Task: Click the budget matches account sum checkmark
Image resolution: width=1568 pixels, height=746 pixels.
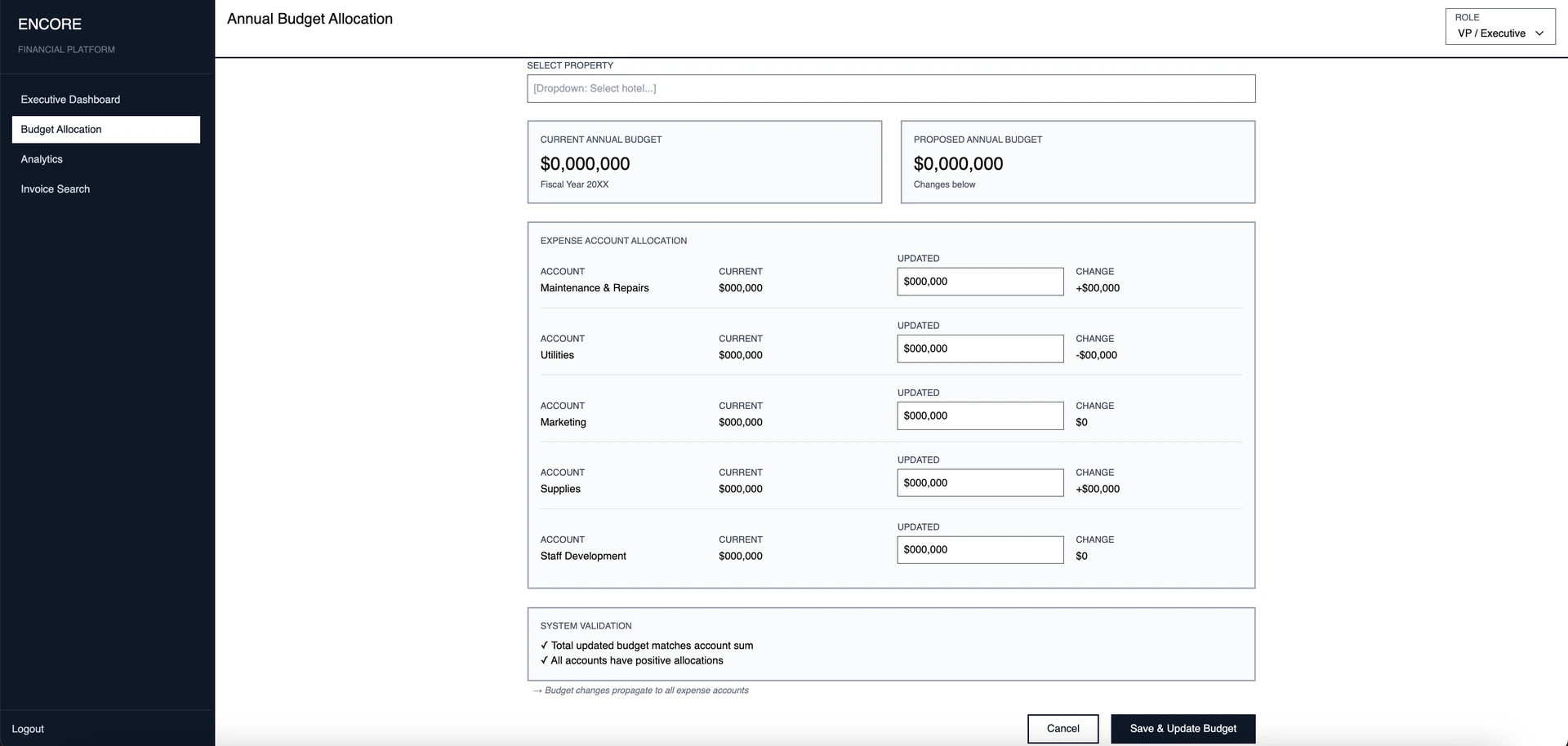Action: click(545, 646)
